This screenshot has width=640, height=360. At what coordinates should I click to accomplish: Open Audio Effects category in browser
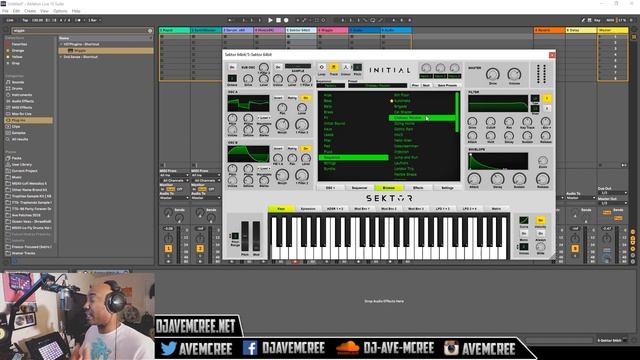pos(22,101)
